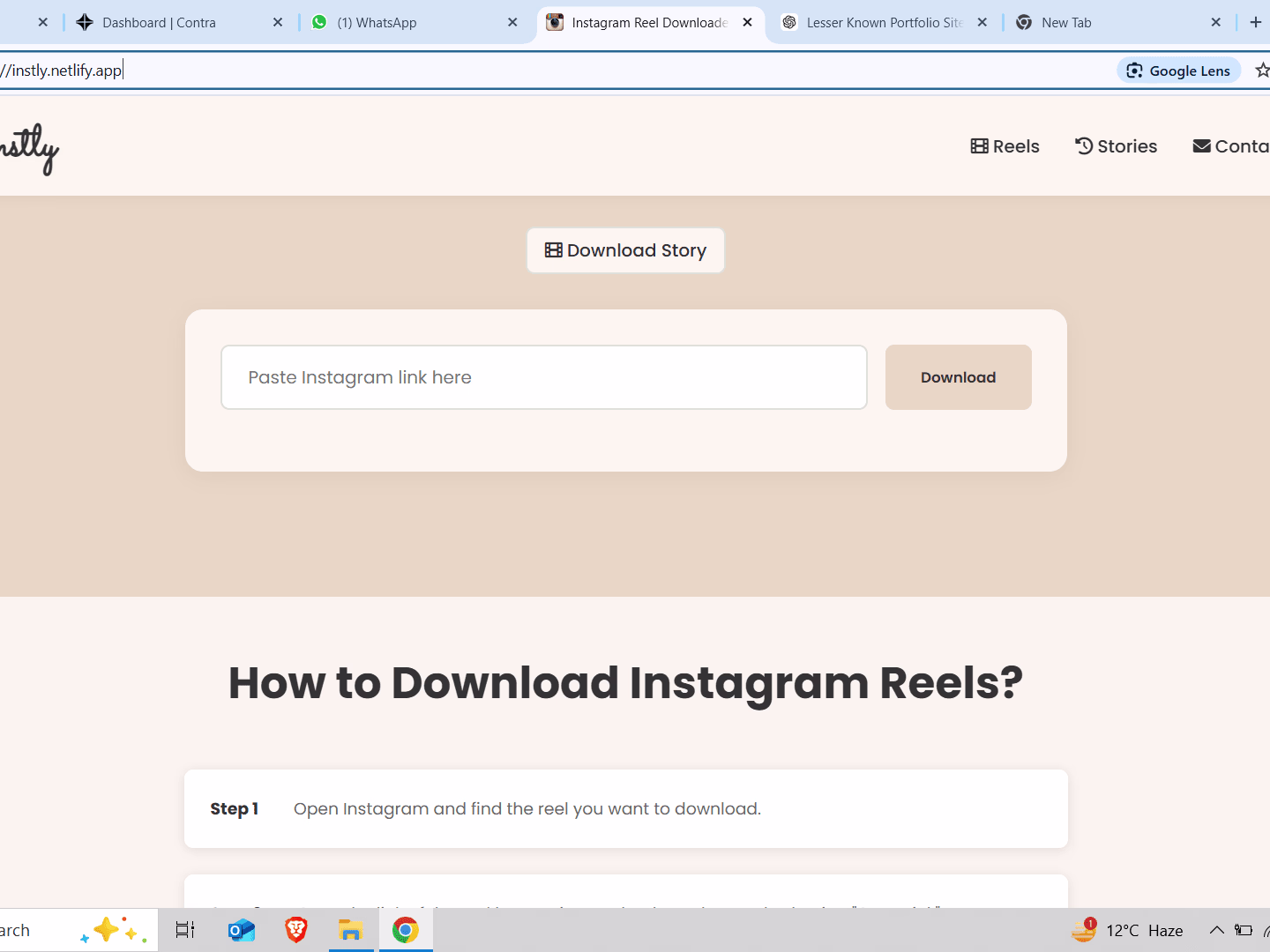1270x952 pixels.
Task: Click the Download button
Action: point(958,377)
